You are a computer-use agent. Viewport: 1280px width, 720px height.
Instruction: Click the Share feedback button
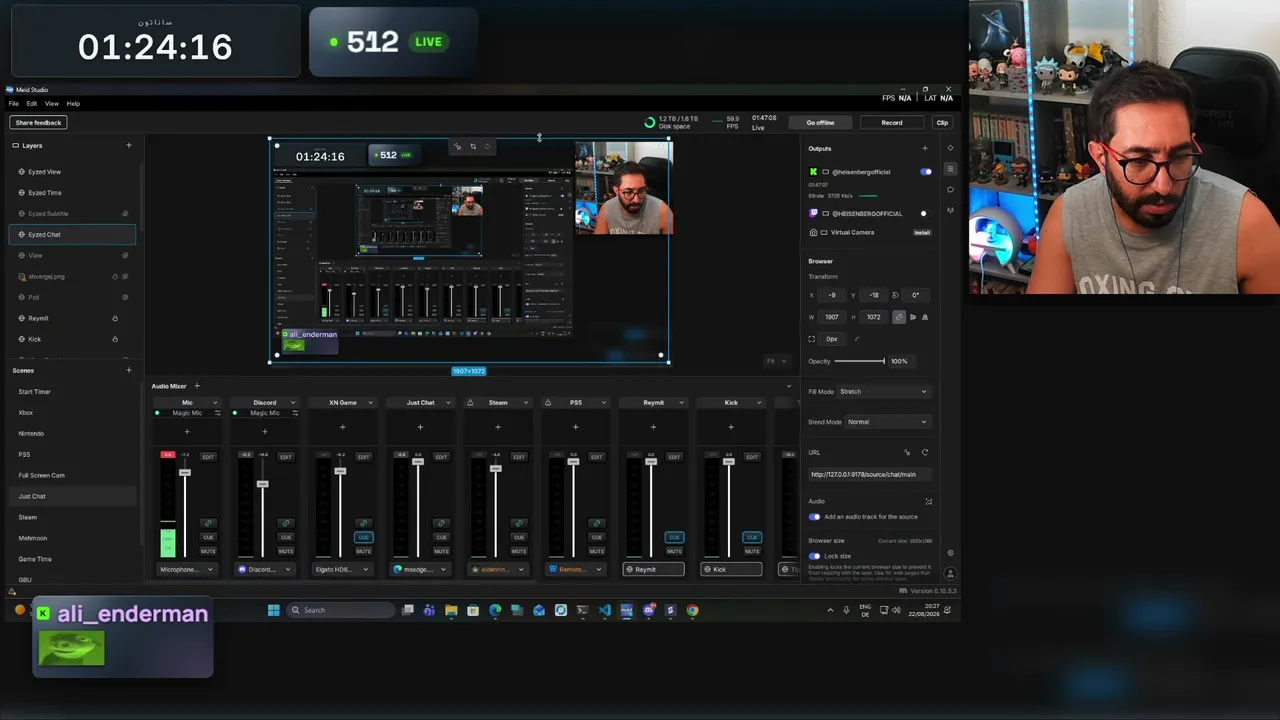39,122
